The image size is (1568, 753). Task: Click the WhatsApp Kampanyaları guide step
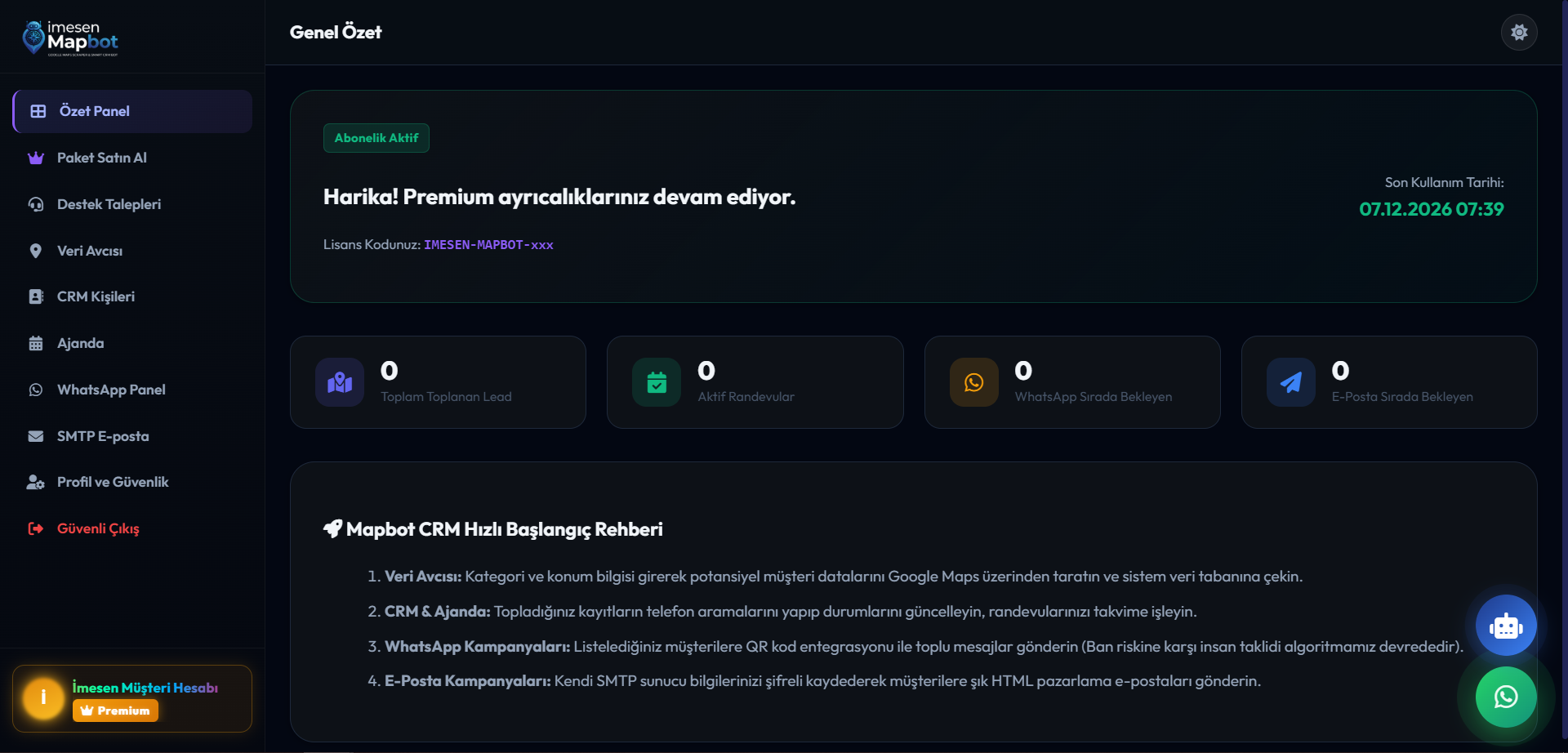(x=924, y=647)
